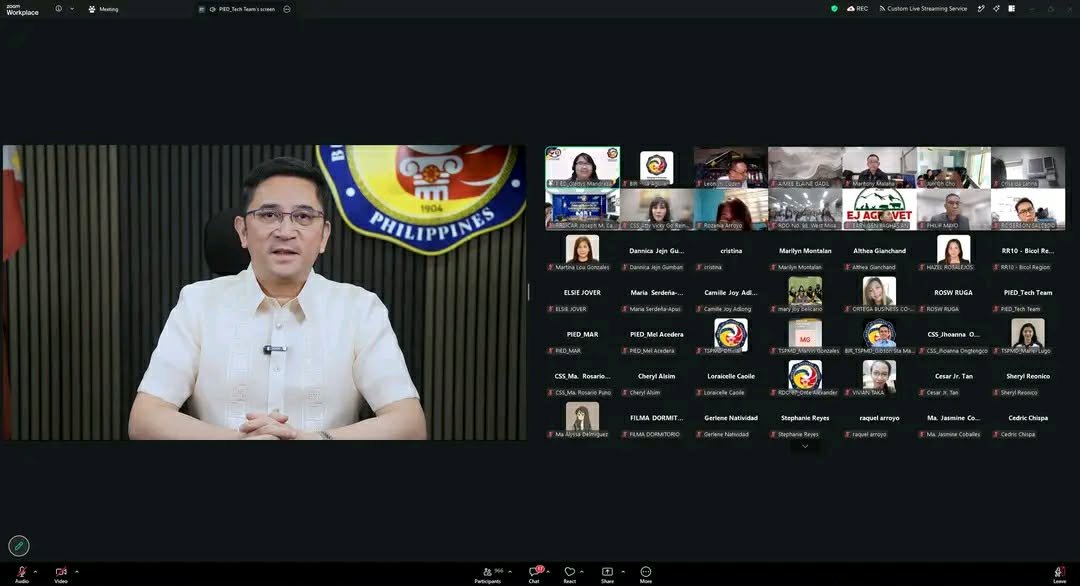Select the PIED_MAR participant tile

pos(582,337)
